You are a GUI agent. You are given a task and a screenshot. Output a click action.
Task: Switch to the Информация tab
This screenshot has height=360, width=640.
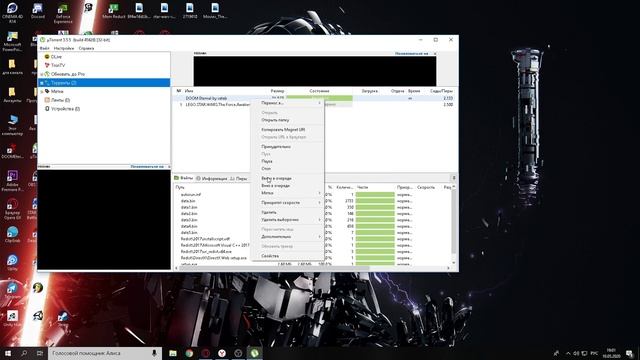pyautogui.click(x=211, y=178)
